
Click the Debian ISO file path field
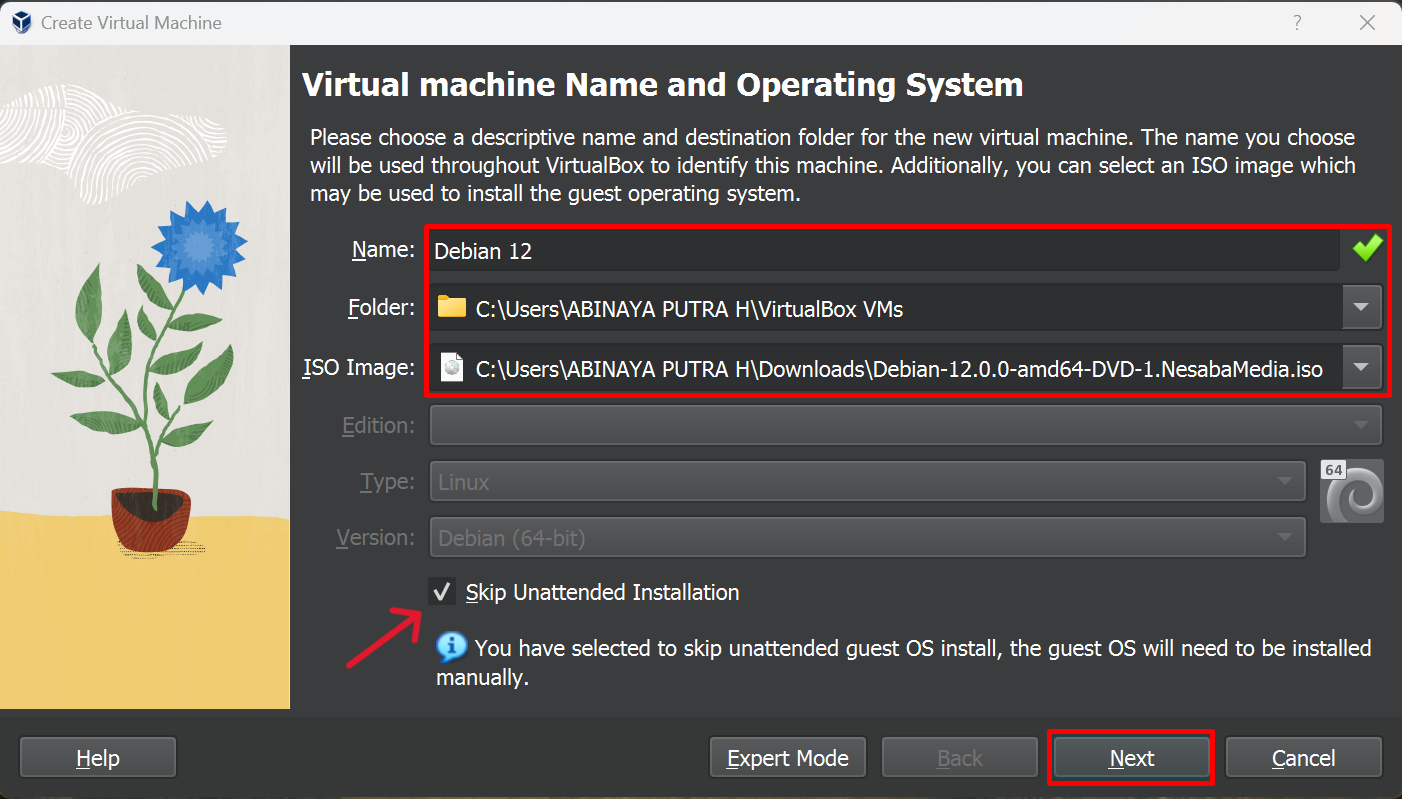tap(886, 368)
